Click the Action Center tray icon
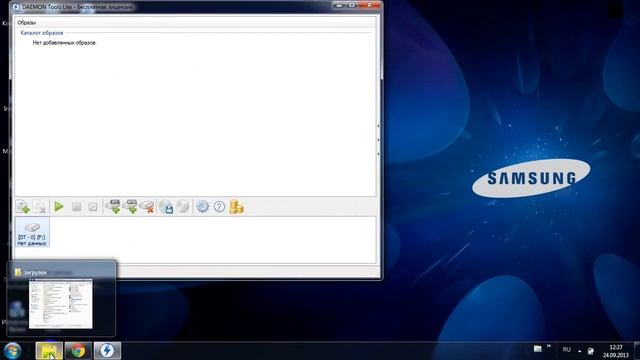 coord(591,351)
